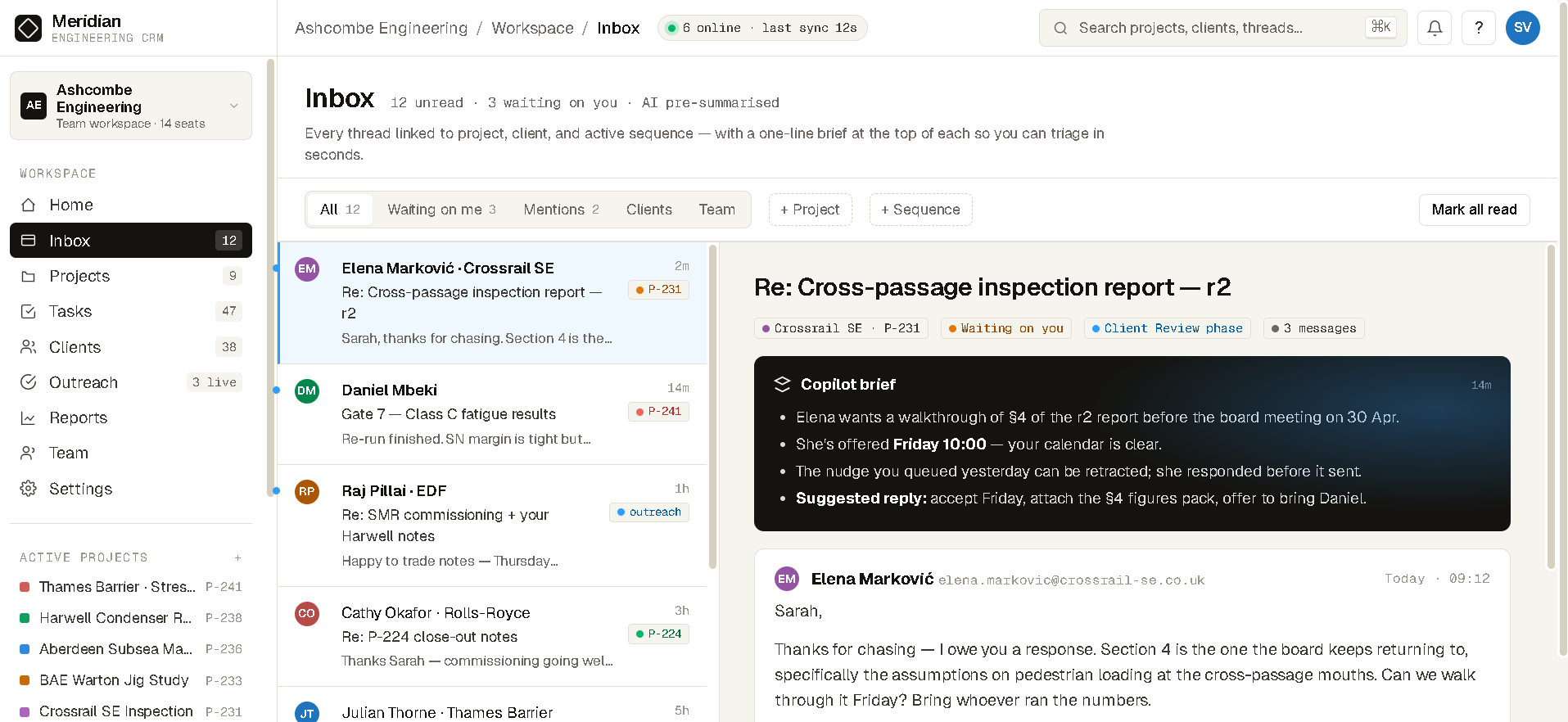Switch to Team filter tab
The image size is (1568, 722).
tap(717, 210)
